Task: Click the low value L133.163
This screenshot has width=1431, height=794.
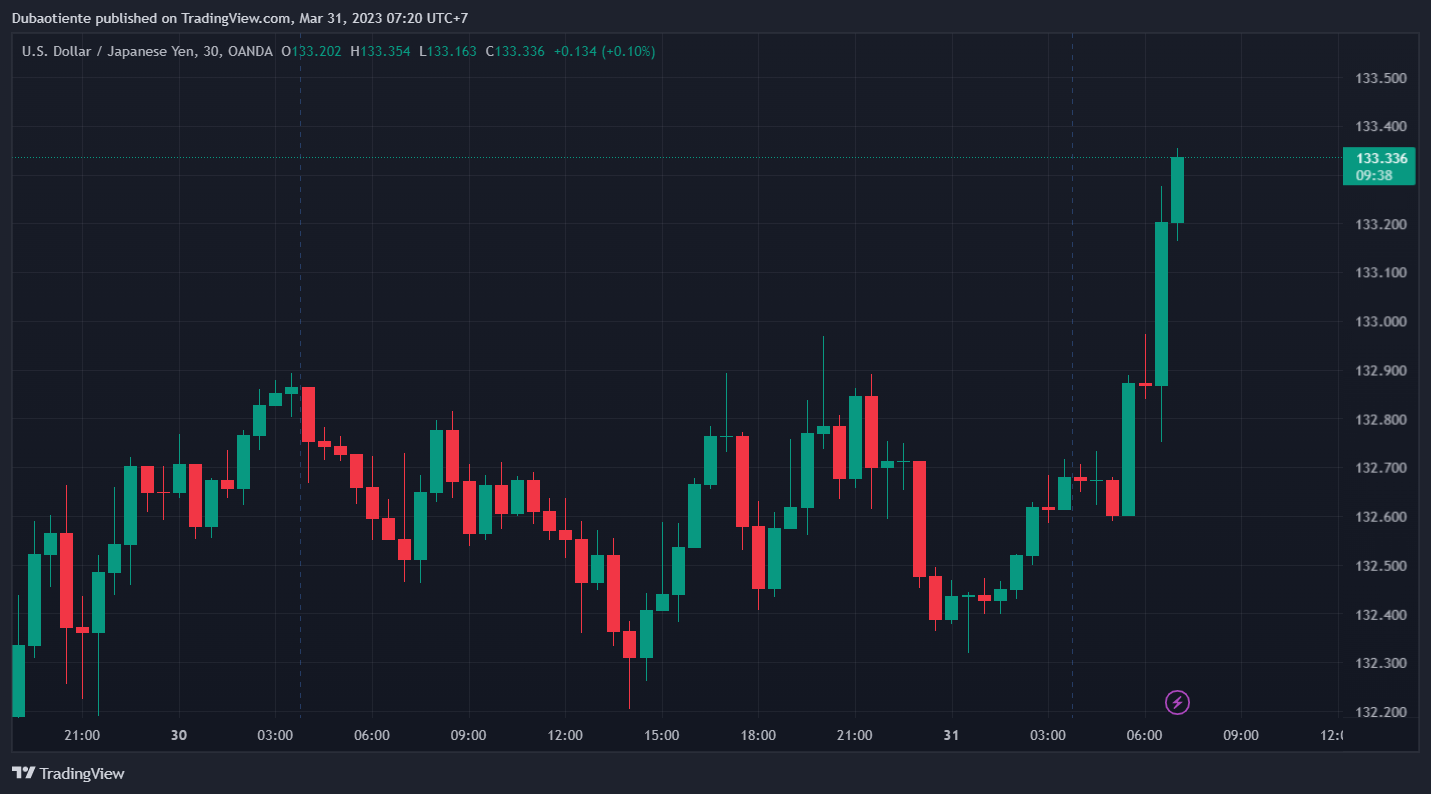Action: click(x=448, y=51)
